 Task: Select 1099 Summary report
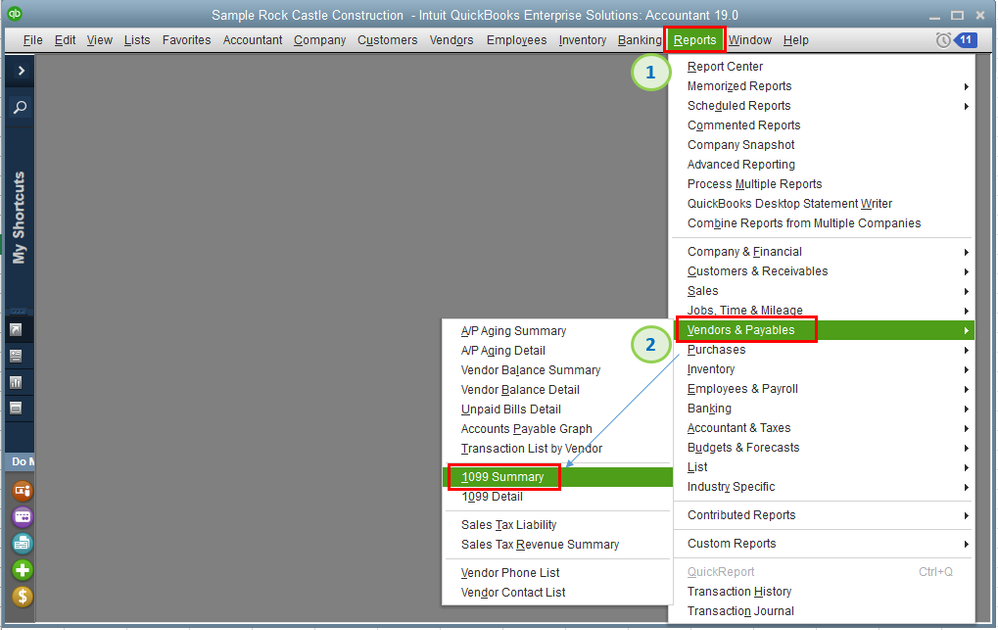tap(558, 477)
